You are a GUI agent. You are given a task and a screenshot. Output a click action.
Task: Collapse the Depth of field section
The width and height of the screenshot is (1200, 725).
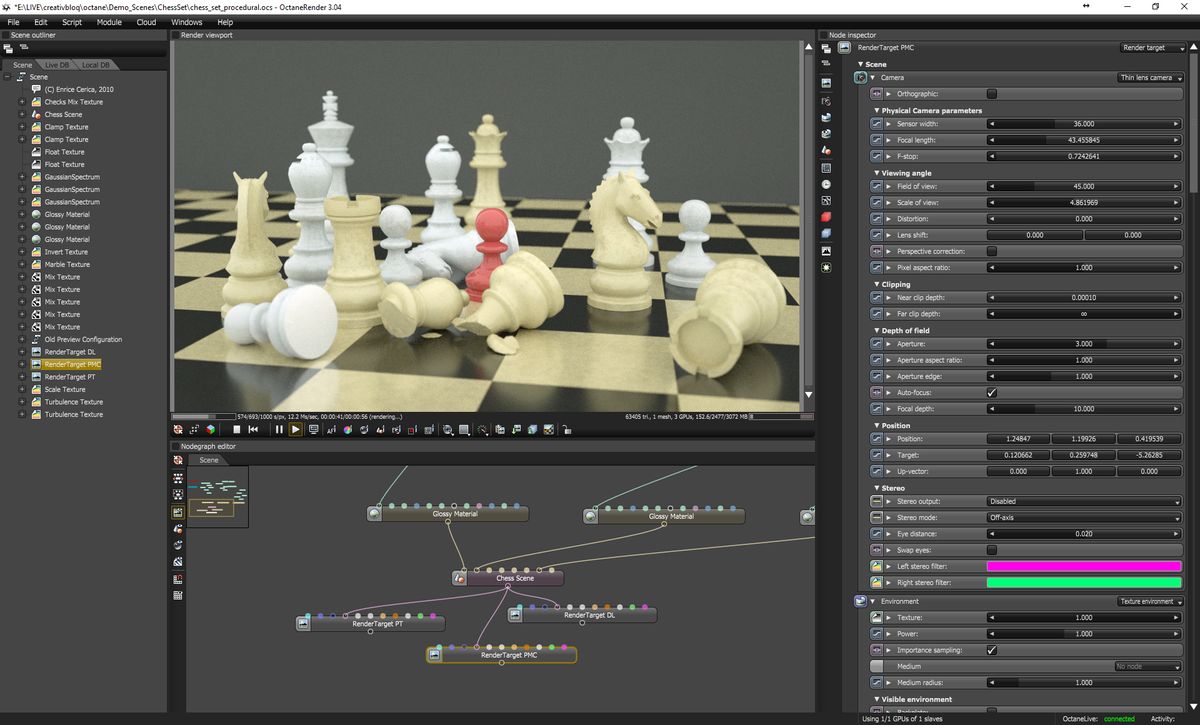pyautogui.click(x=877, y=330)
